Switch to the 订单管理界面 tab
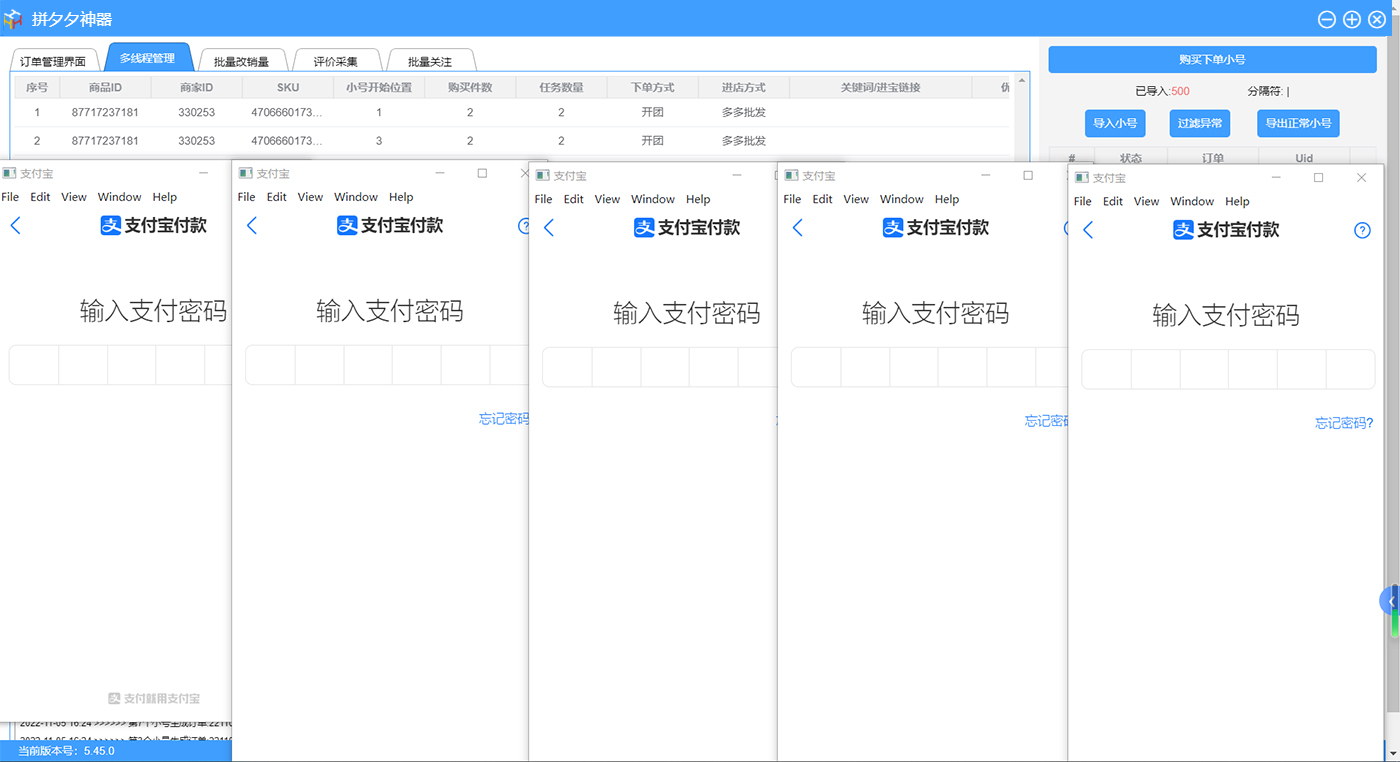The image size is (1400, 762). (x=54, y=61)
